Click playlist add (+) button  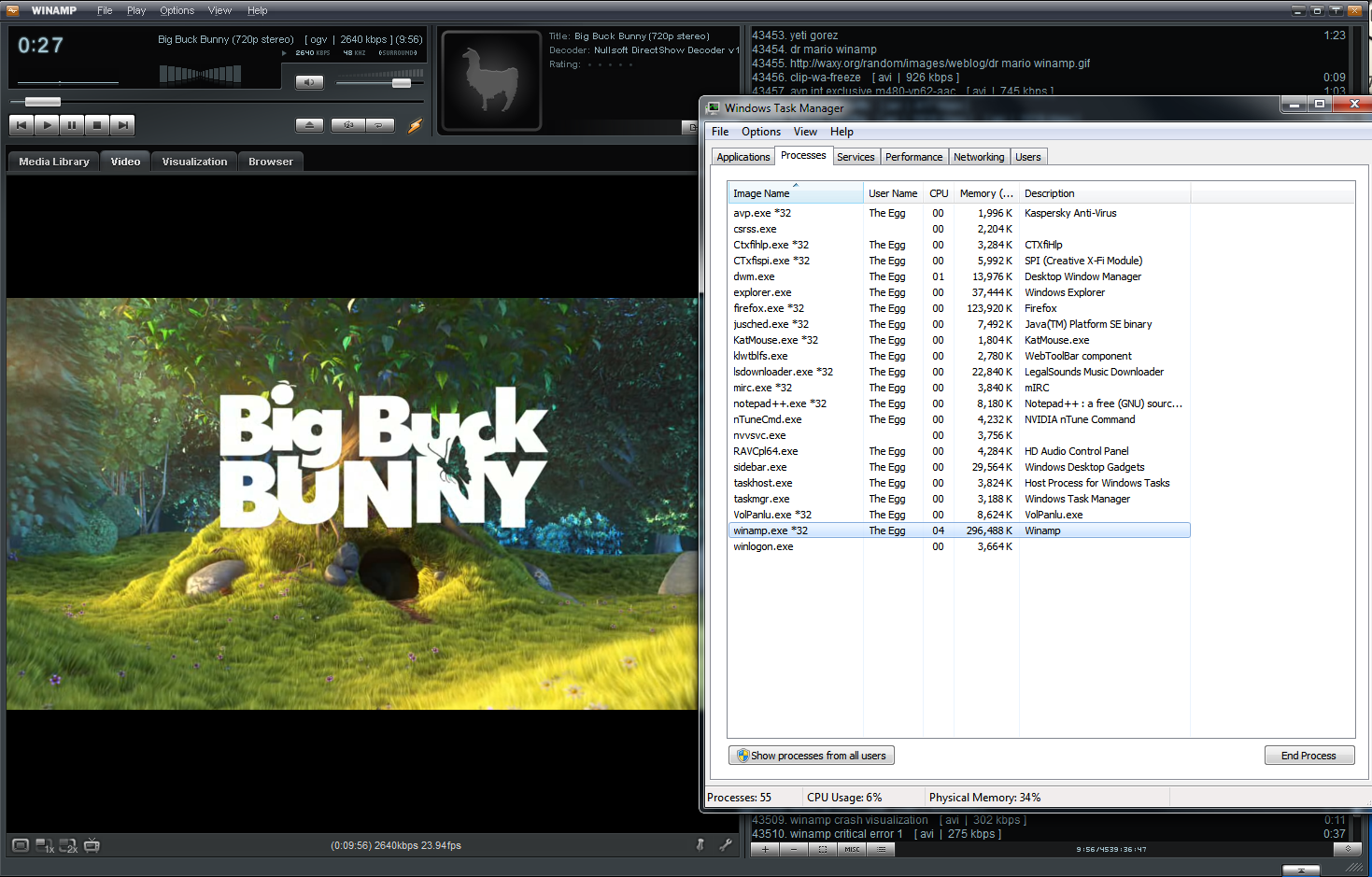(765, 849)
